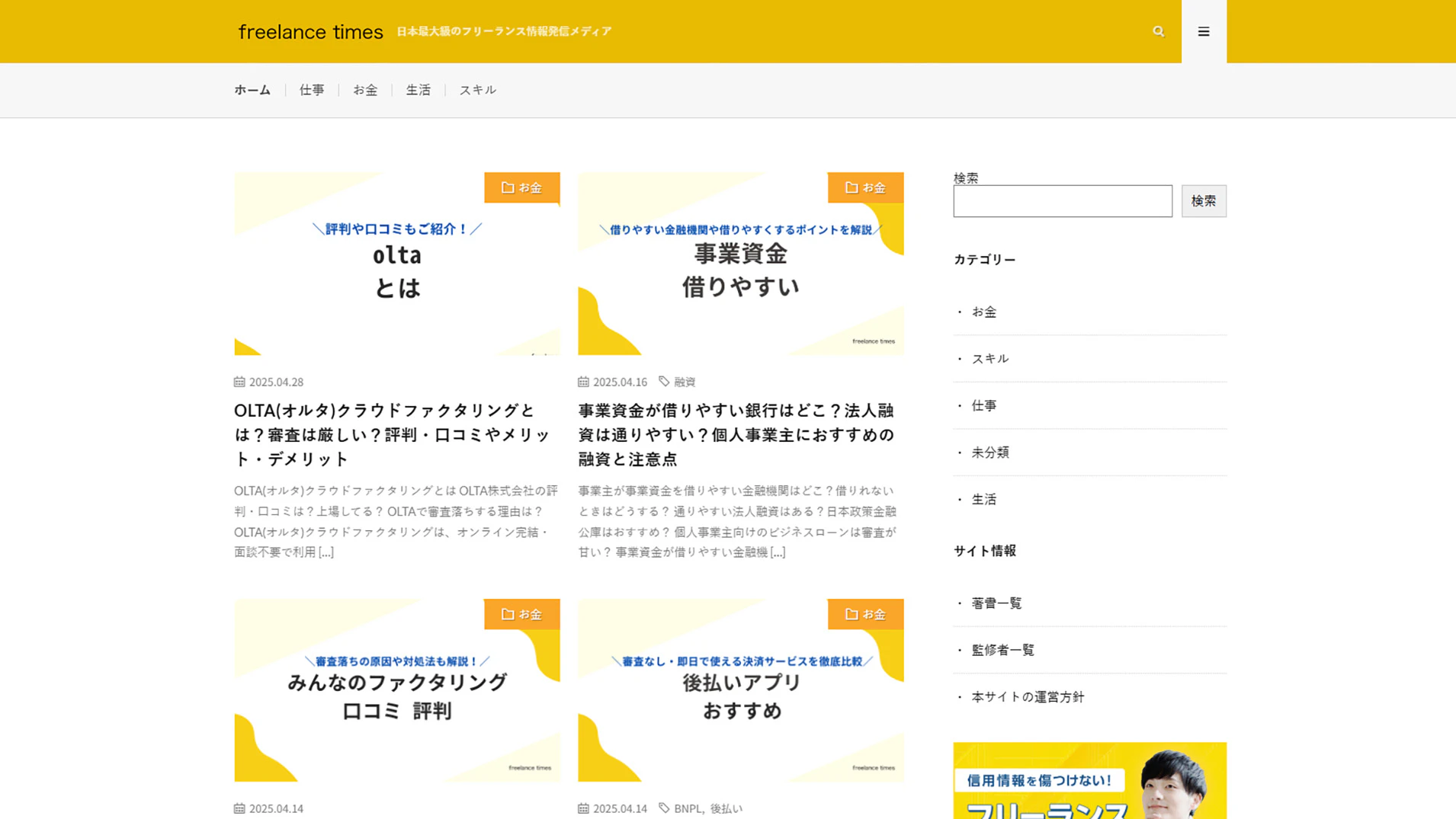Click the sidebar 検索 text field
1456x819 pixels.
[x=1063, y=201]
